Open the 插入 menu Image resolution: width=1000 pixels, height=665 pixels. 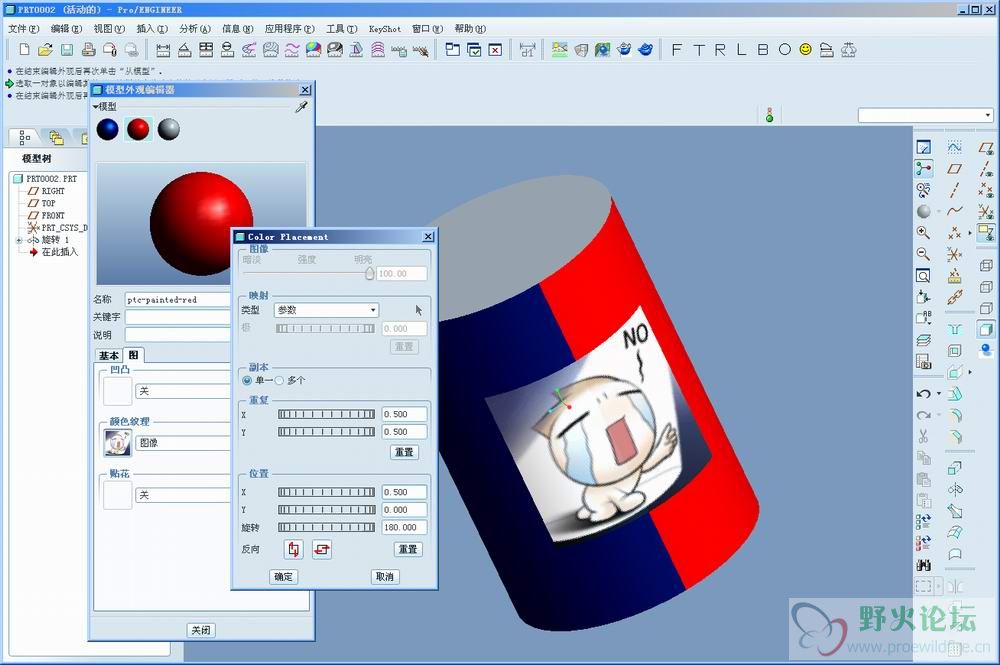point(152,29)
